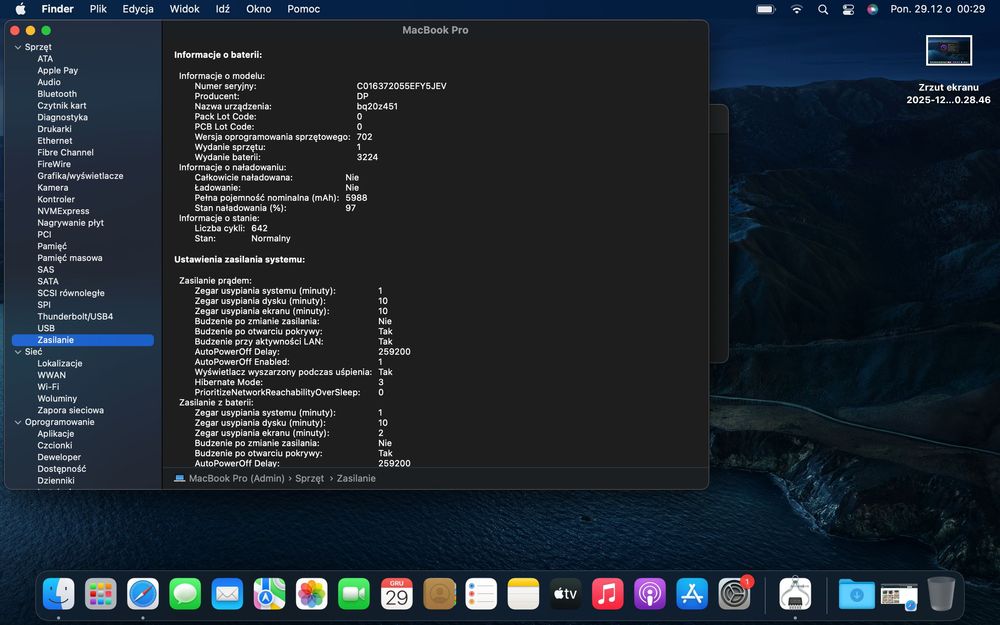The height and width of the screenshot is (625, 1000).
Task: Open Downloads folder in Dock
Action: 857,594
